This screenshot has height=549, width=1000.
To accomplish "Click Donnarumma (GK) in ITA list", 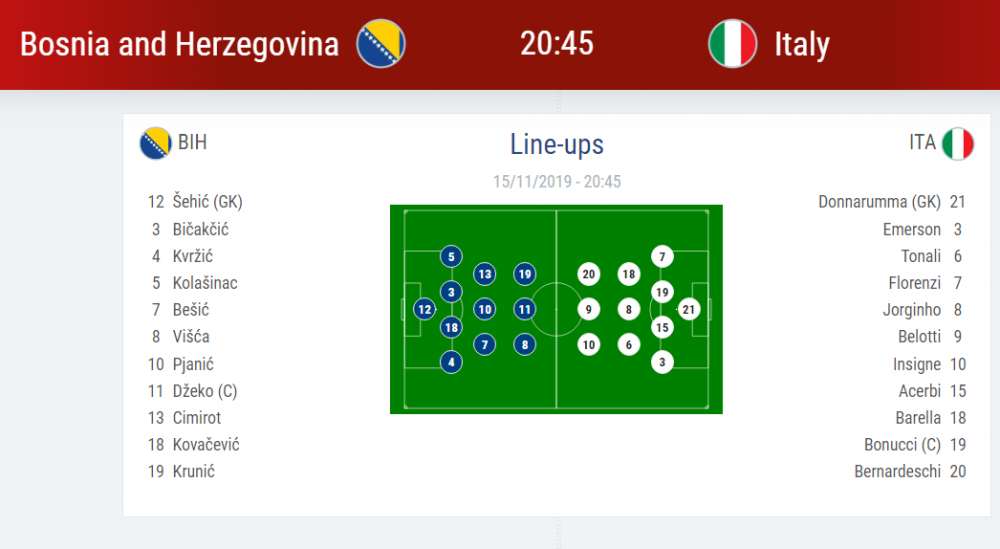I will pos(879,202).
